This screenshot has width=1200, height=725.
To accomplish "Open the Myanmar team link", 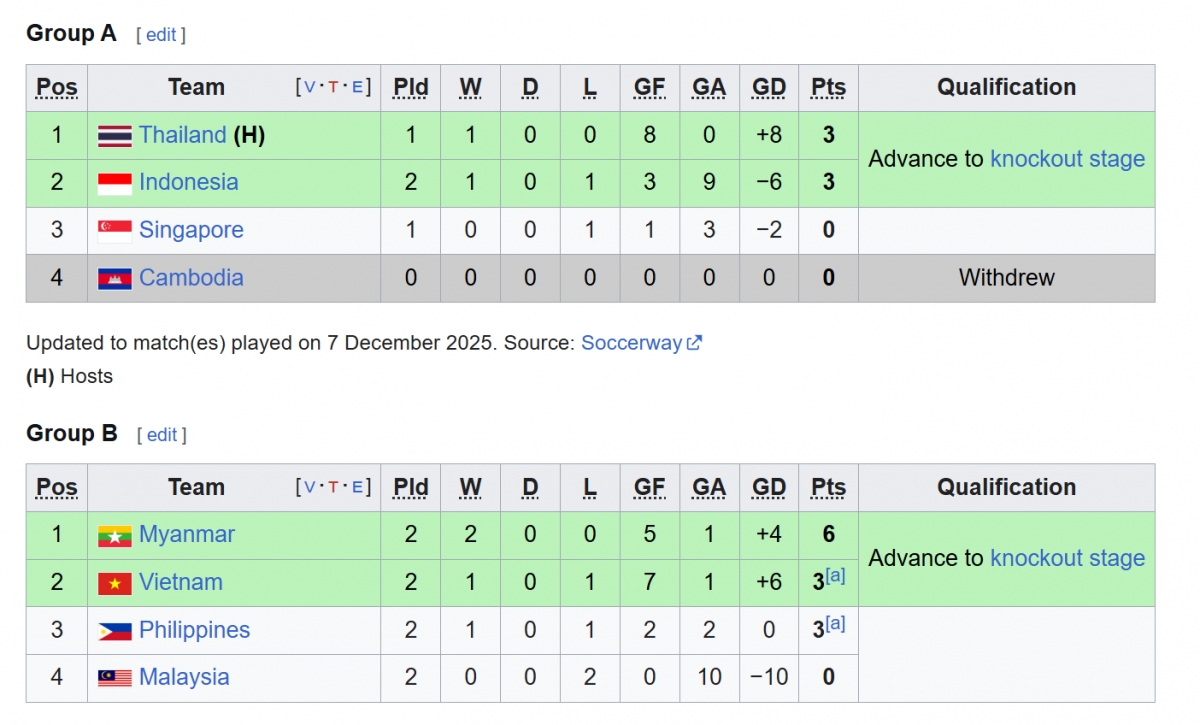I will [x=187, y=535].
